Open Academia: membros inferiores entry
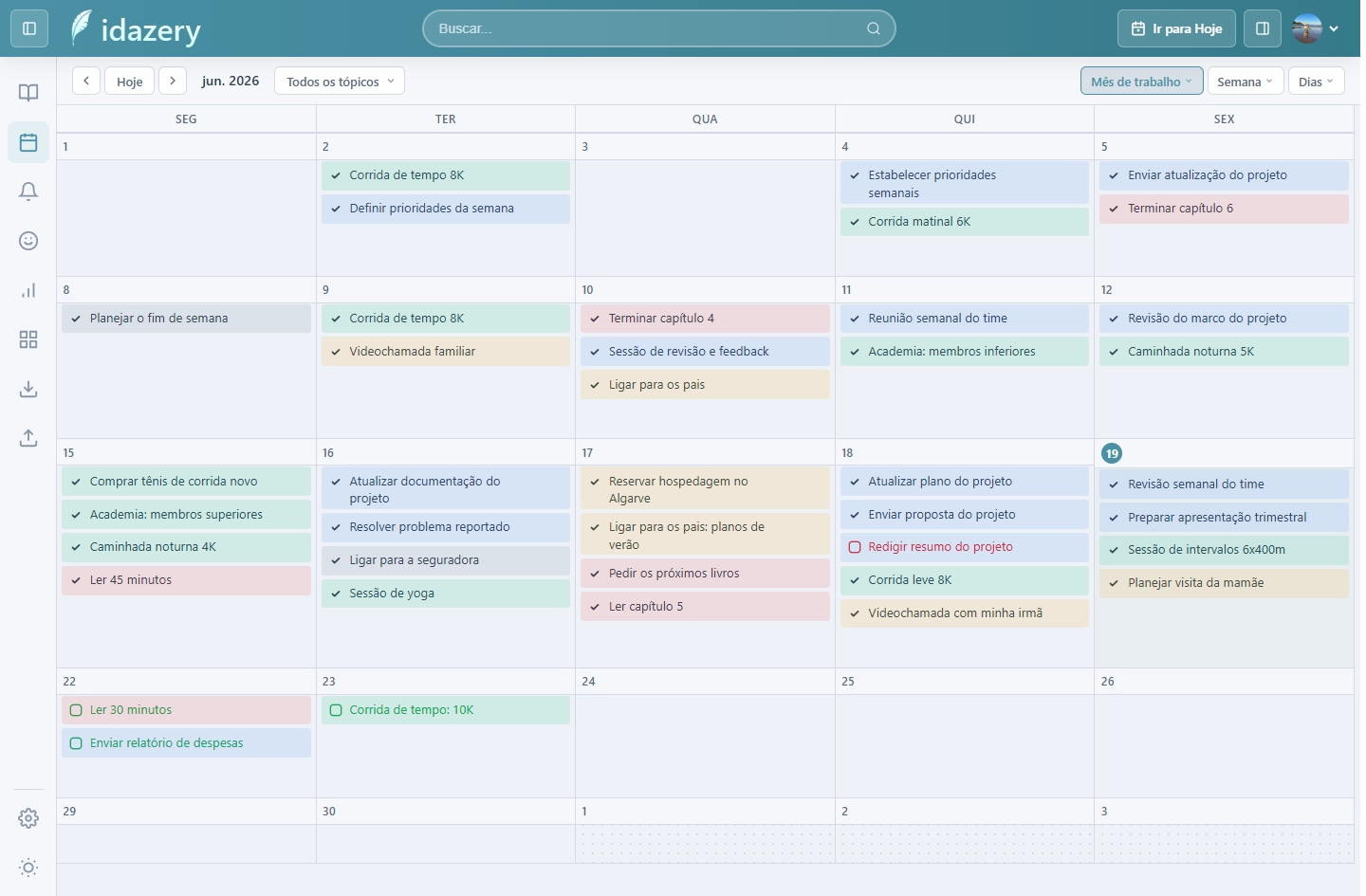This screenshot has width=1366, height=896. click(965, 352)
